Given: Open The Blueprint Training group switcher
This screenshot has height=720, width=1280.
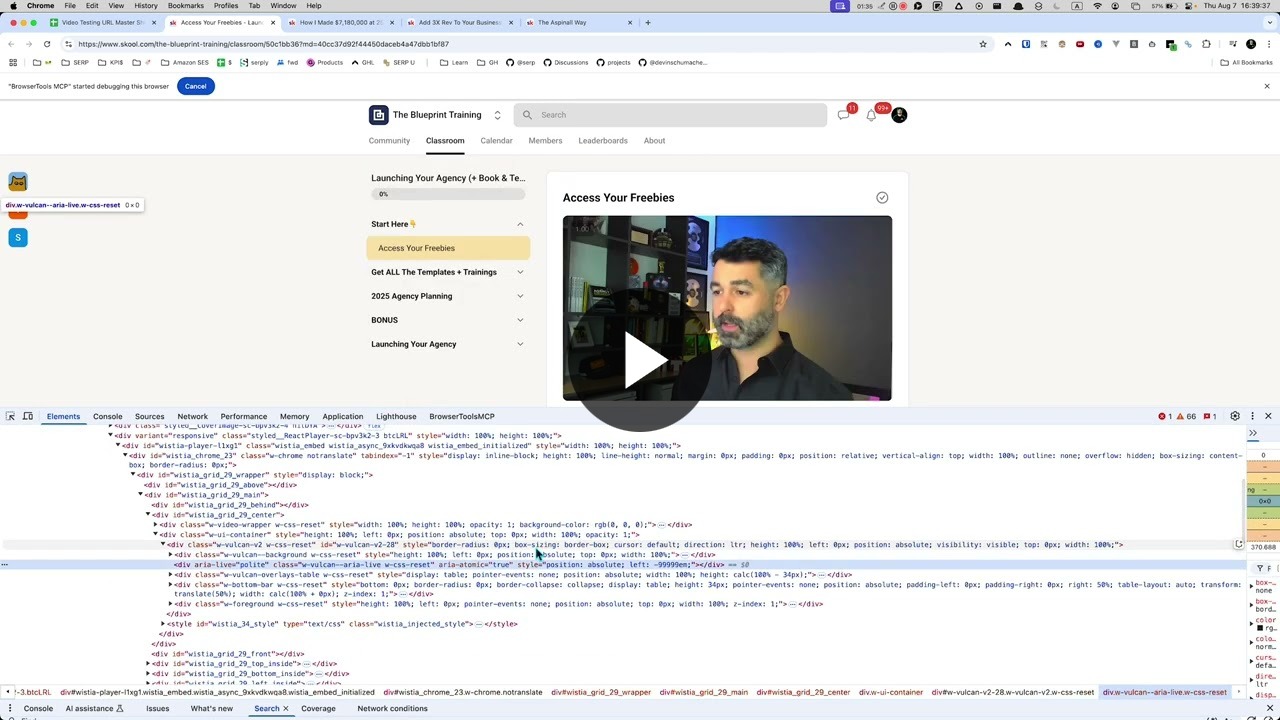Looking at the screenshot, I should [x=497, y=115].
